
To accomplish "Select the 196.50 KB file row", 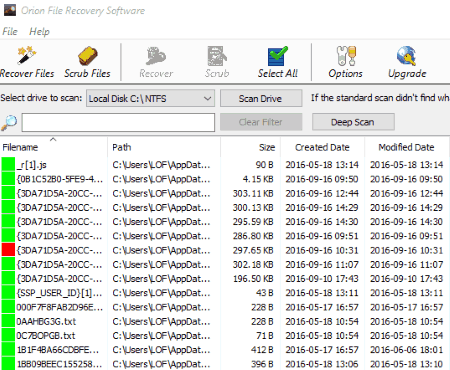I will click(x=225, y=279).
